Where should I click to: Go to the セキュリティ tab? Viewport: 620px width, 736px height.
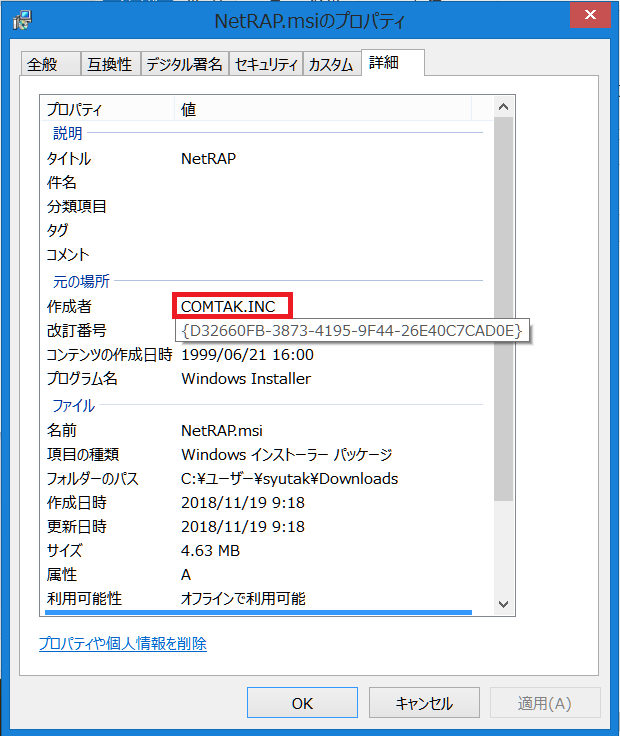(266, 64)
